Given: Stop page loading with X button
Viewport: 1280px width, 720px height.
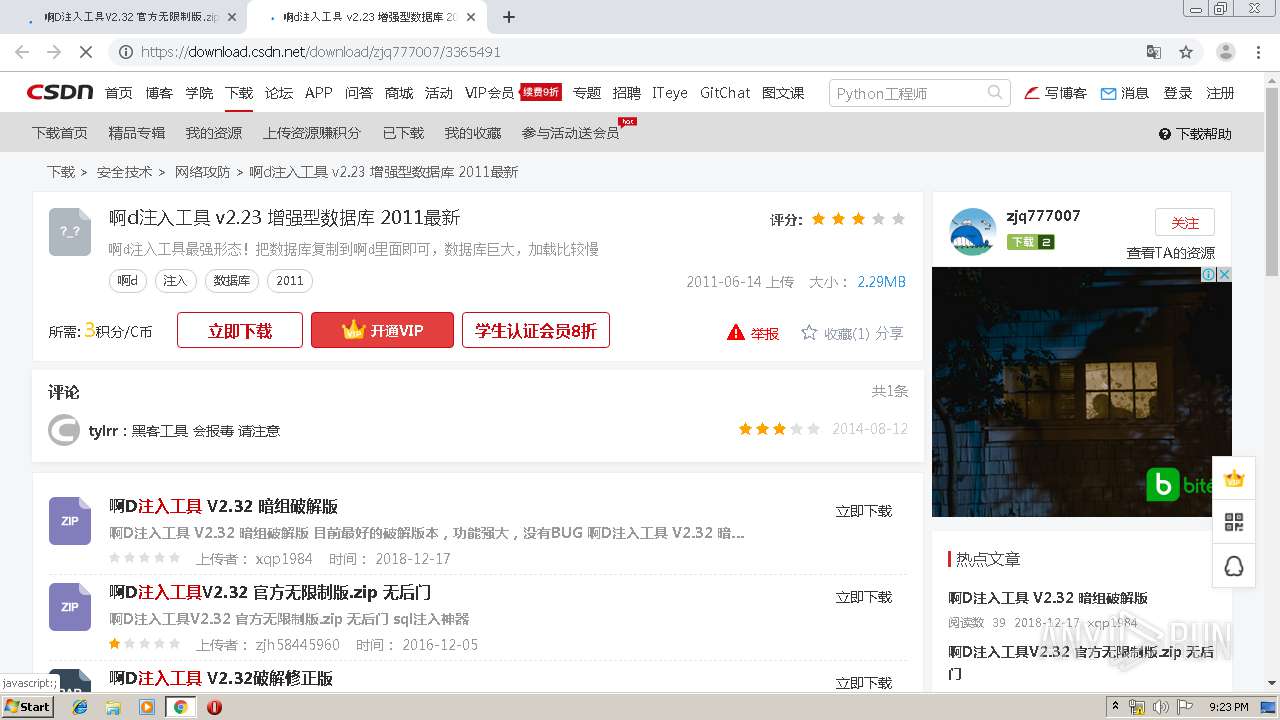Looking at the screenshot, I should click(86, 52).
